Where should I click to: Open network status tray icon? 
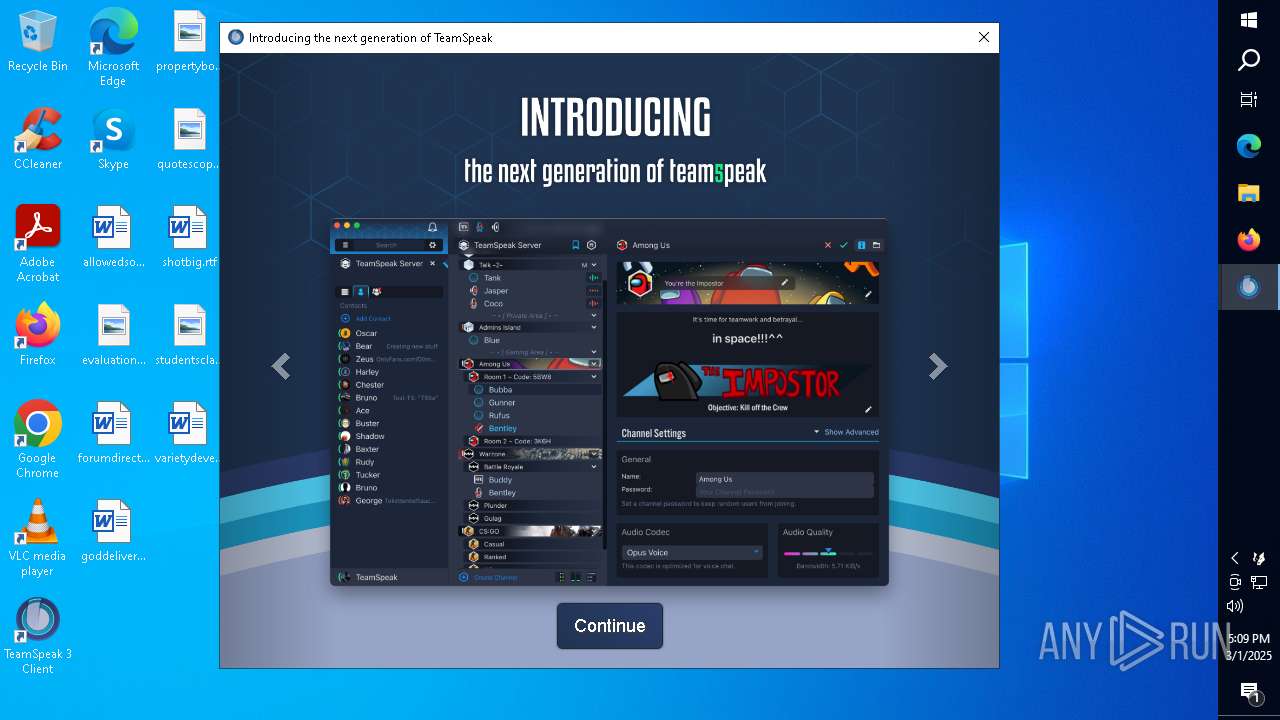point(1259,582)
